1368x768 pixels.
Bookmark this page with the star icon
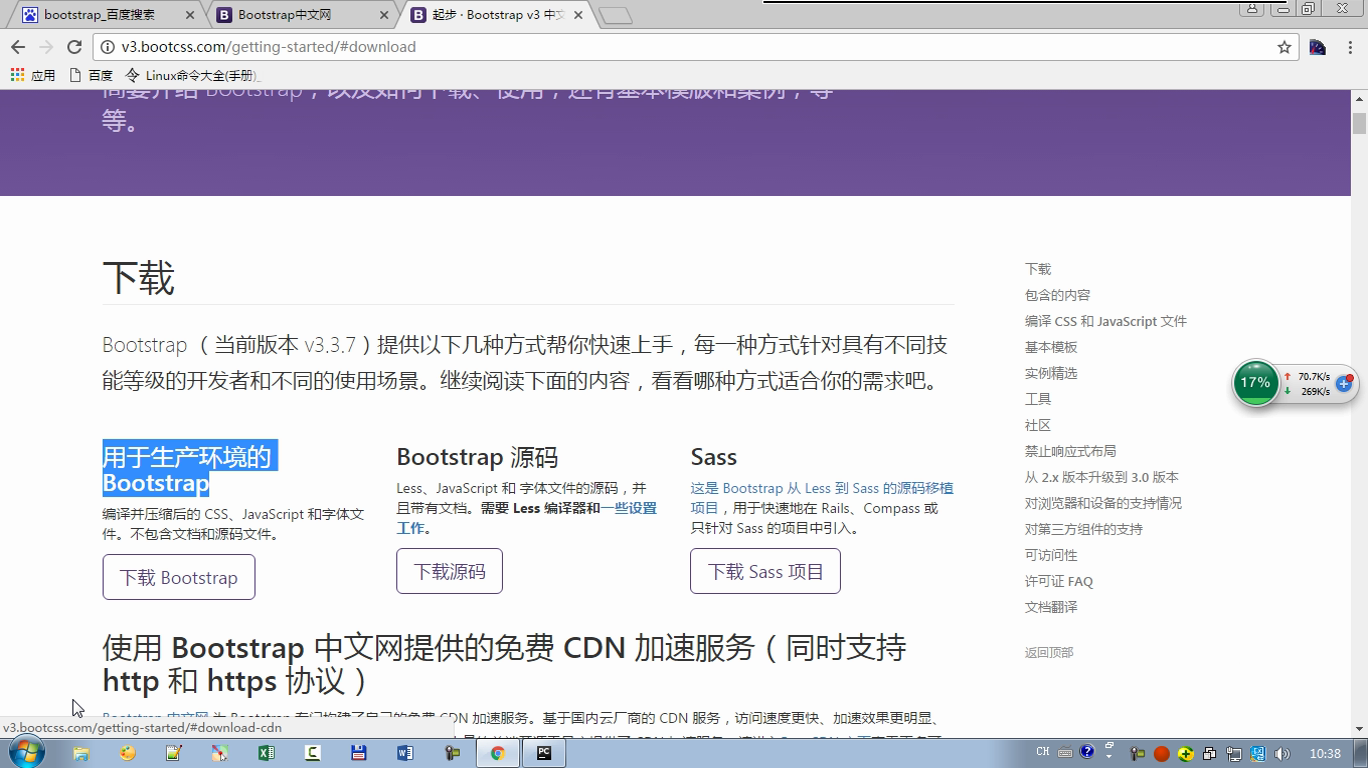[1284, 47]
